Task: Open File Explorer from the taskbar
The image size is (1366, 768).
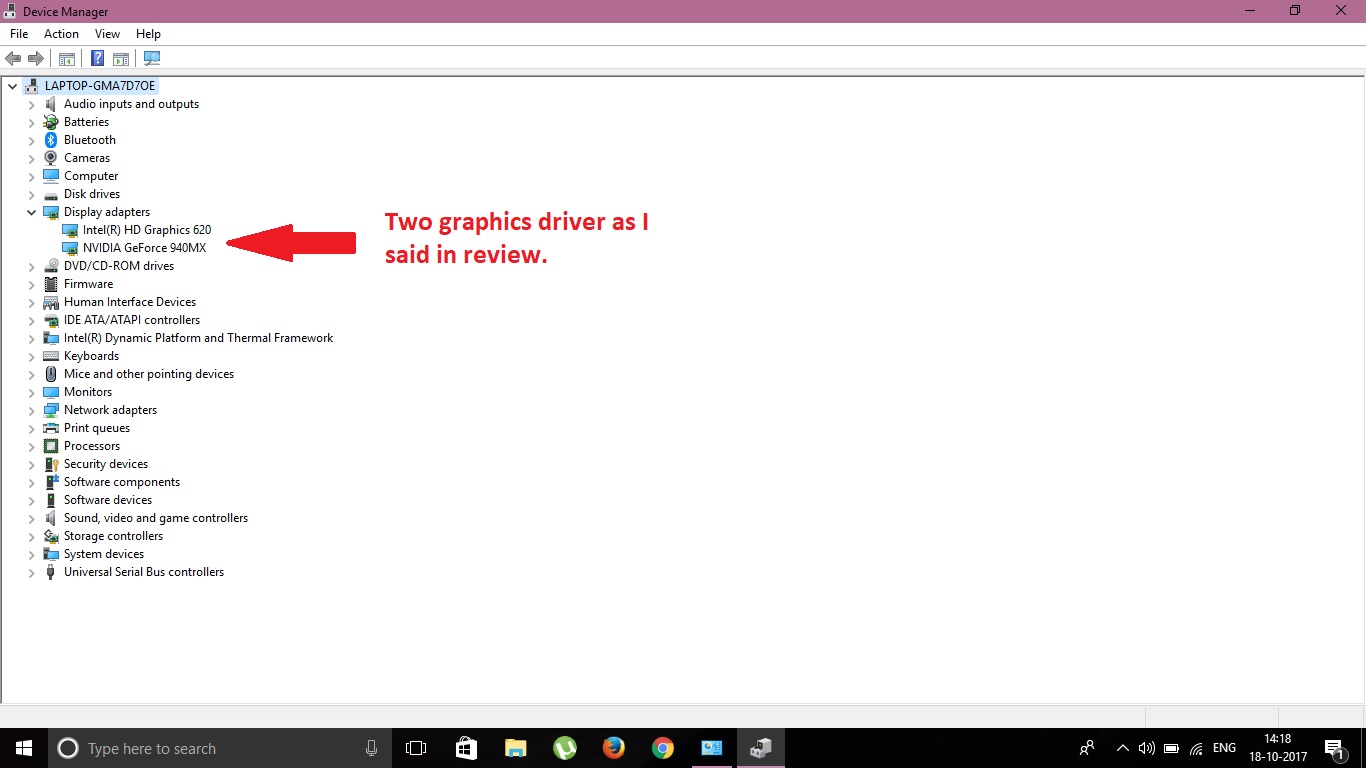Action: coord(515,748)
